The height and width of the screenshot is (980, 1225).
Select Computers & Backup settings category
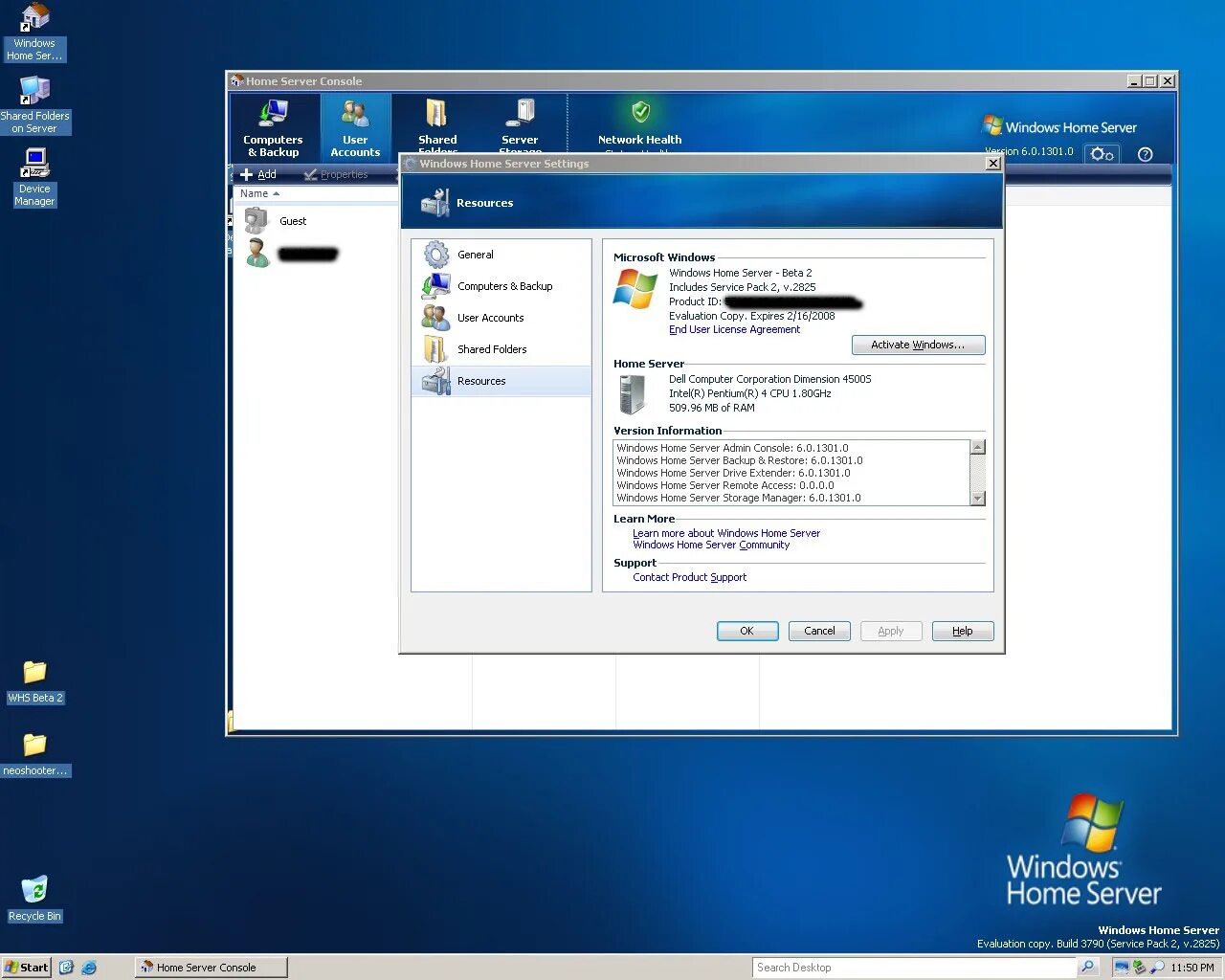point(501,286)
